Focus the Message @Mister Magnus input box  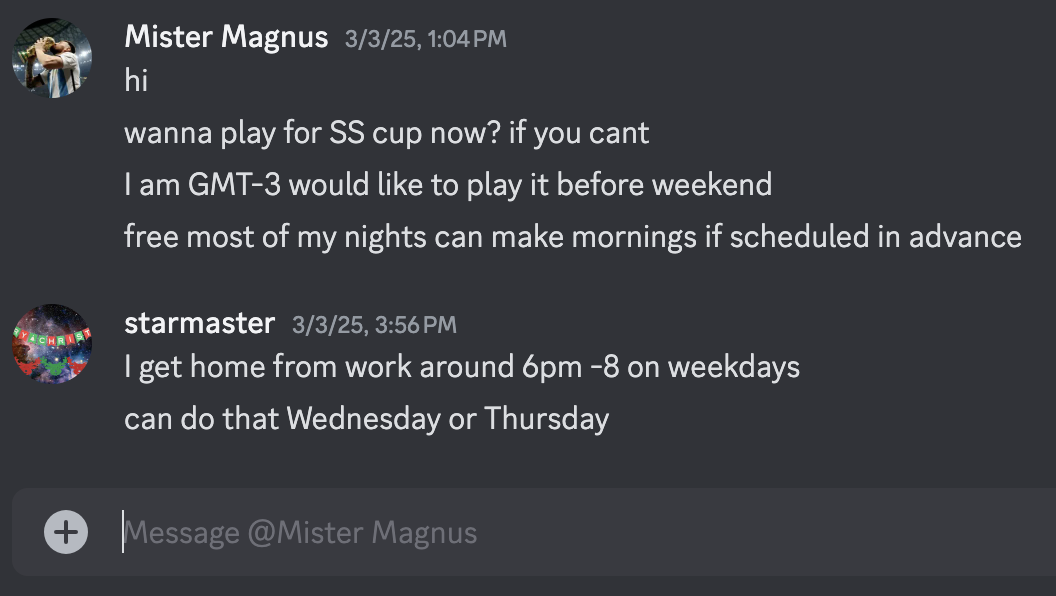pyautogui.click(x=560, y=532)
